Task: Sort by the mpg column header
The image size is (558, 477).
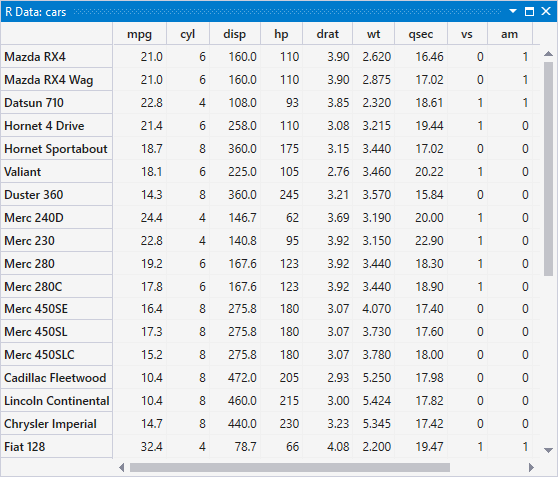Action: tap(140, 34)
